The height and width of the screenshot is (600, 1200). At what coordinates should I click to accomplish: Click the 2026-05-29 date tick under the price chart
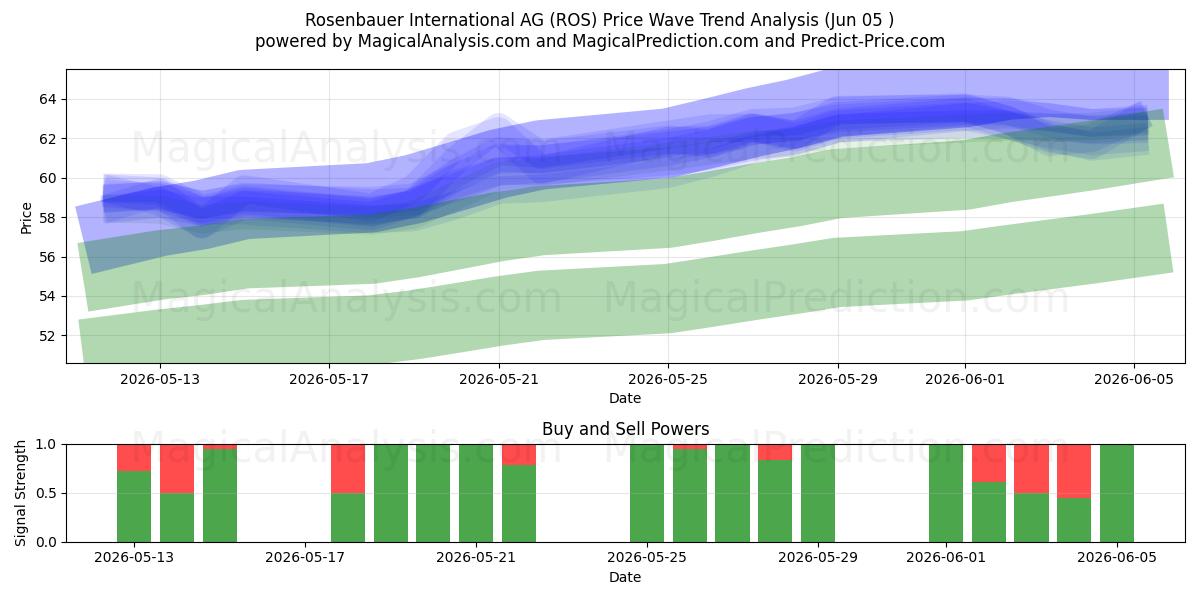coord(838,380)
